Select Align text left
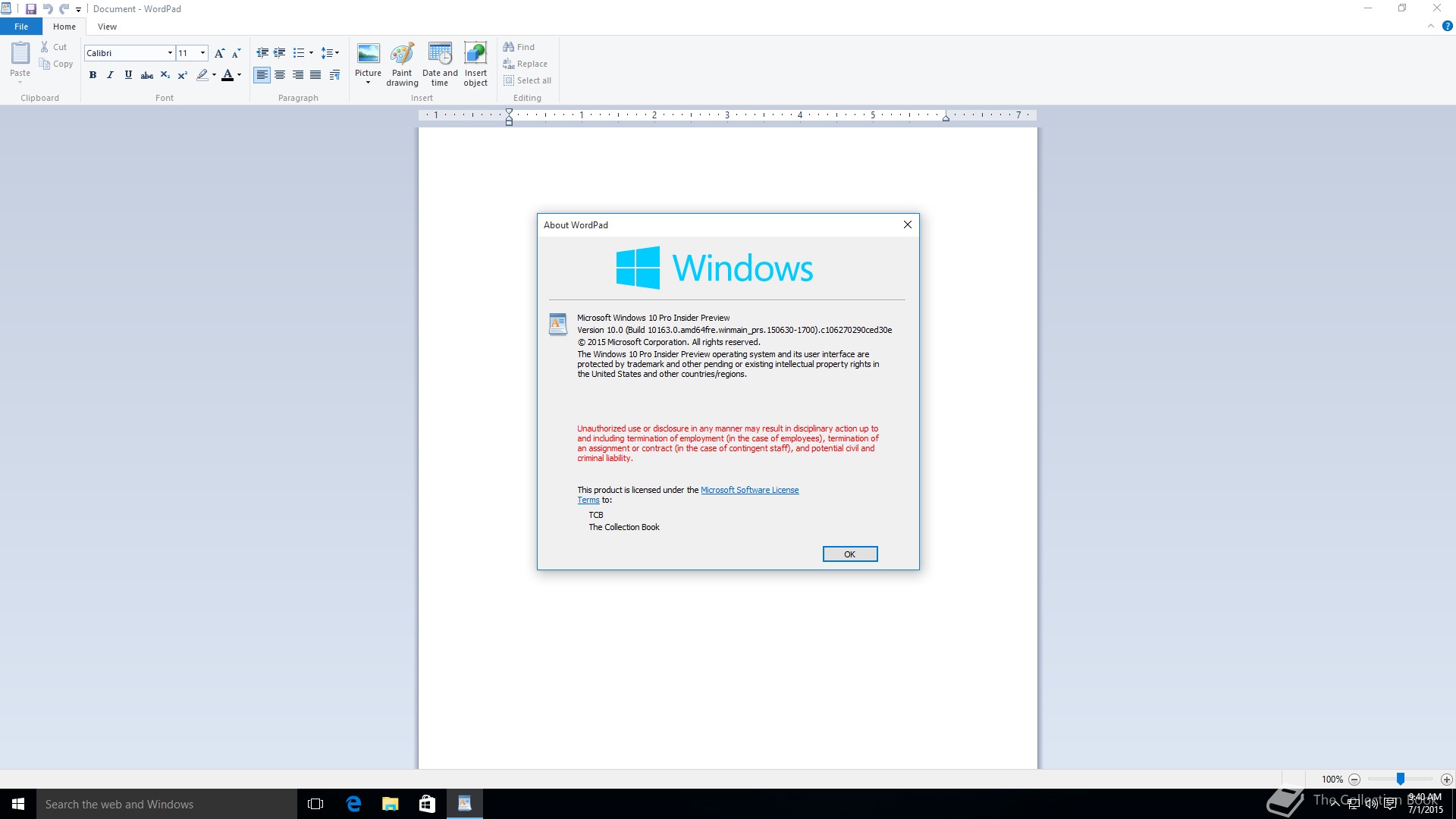 (x=262, y=75)
